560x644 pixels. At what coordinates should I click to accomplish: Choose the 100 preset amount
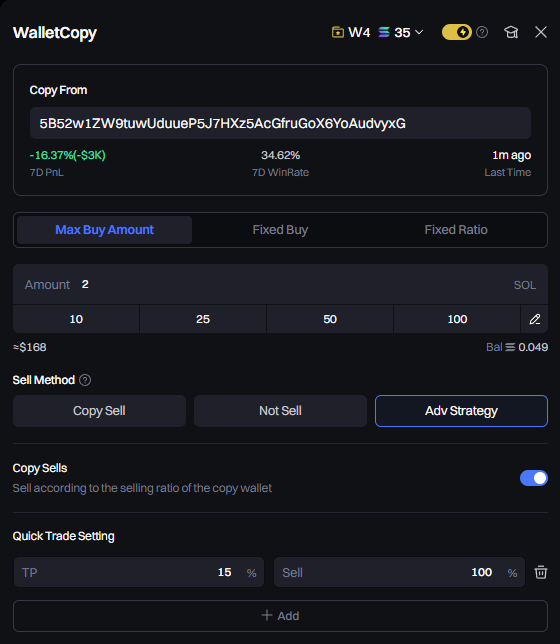[457, 319]
